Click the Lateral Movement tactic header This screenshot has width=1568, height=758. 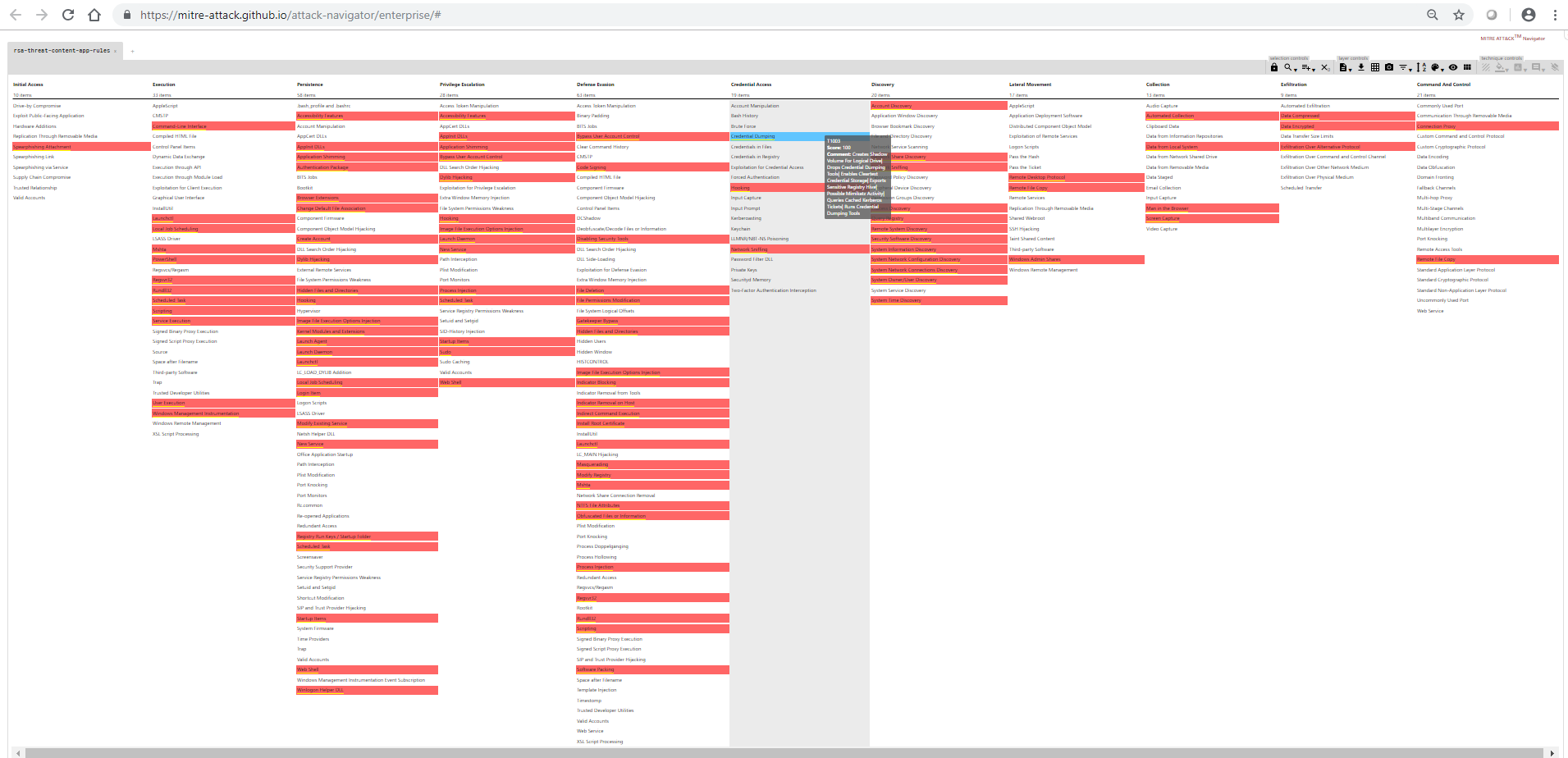1030,84
